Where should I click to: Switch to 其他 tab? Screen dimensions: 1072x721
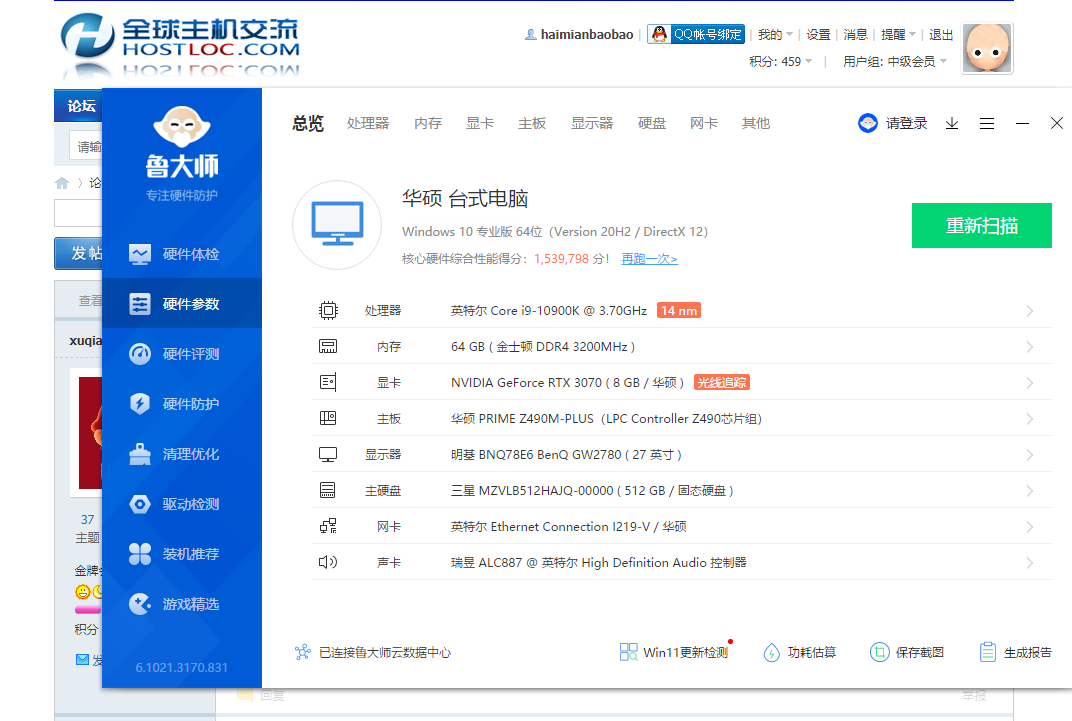[756, 123]
